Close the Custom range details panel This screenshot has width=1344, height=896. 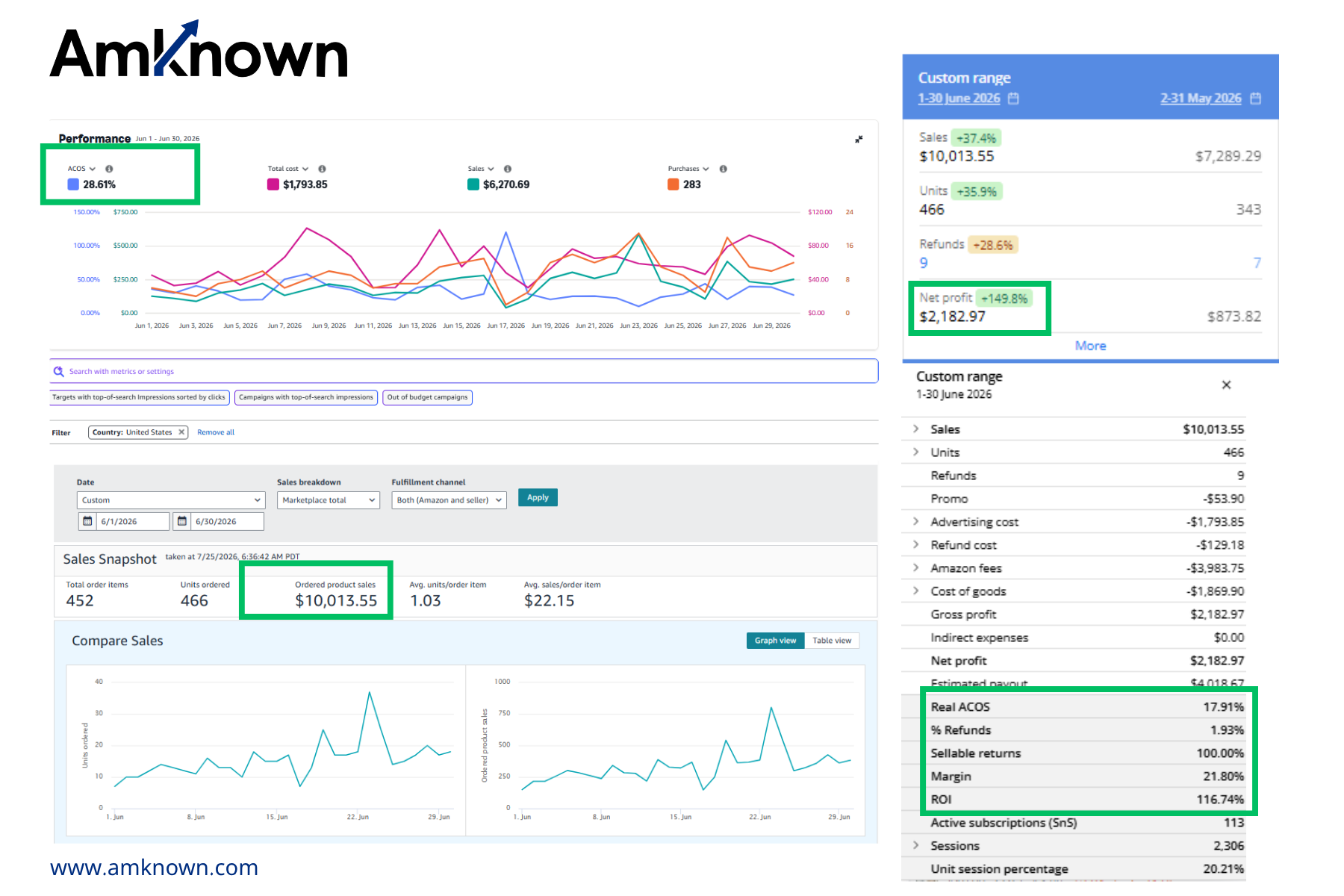point(1226,385)
